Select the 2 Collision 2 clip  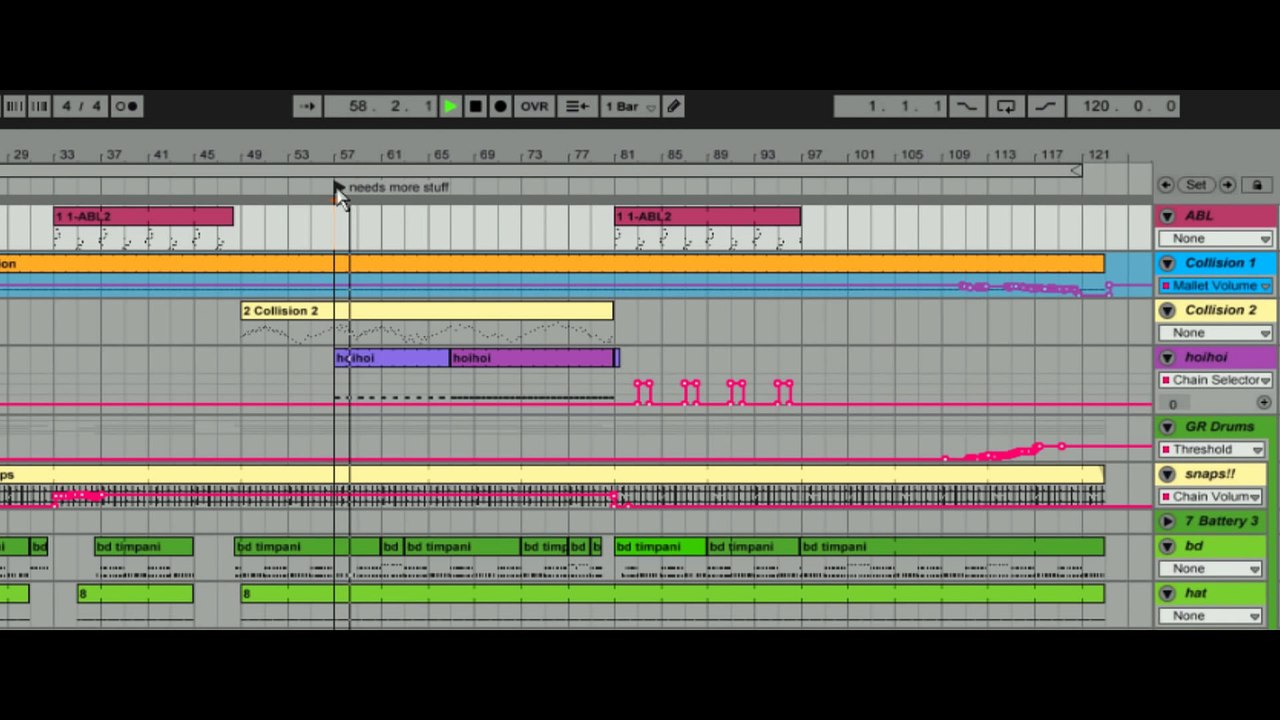[427, 311]
